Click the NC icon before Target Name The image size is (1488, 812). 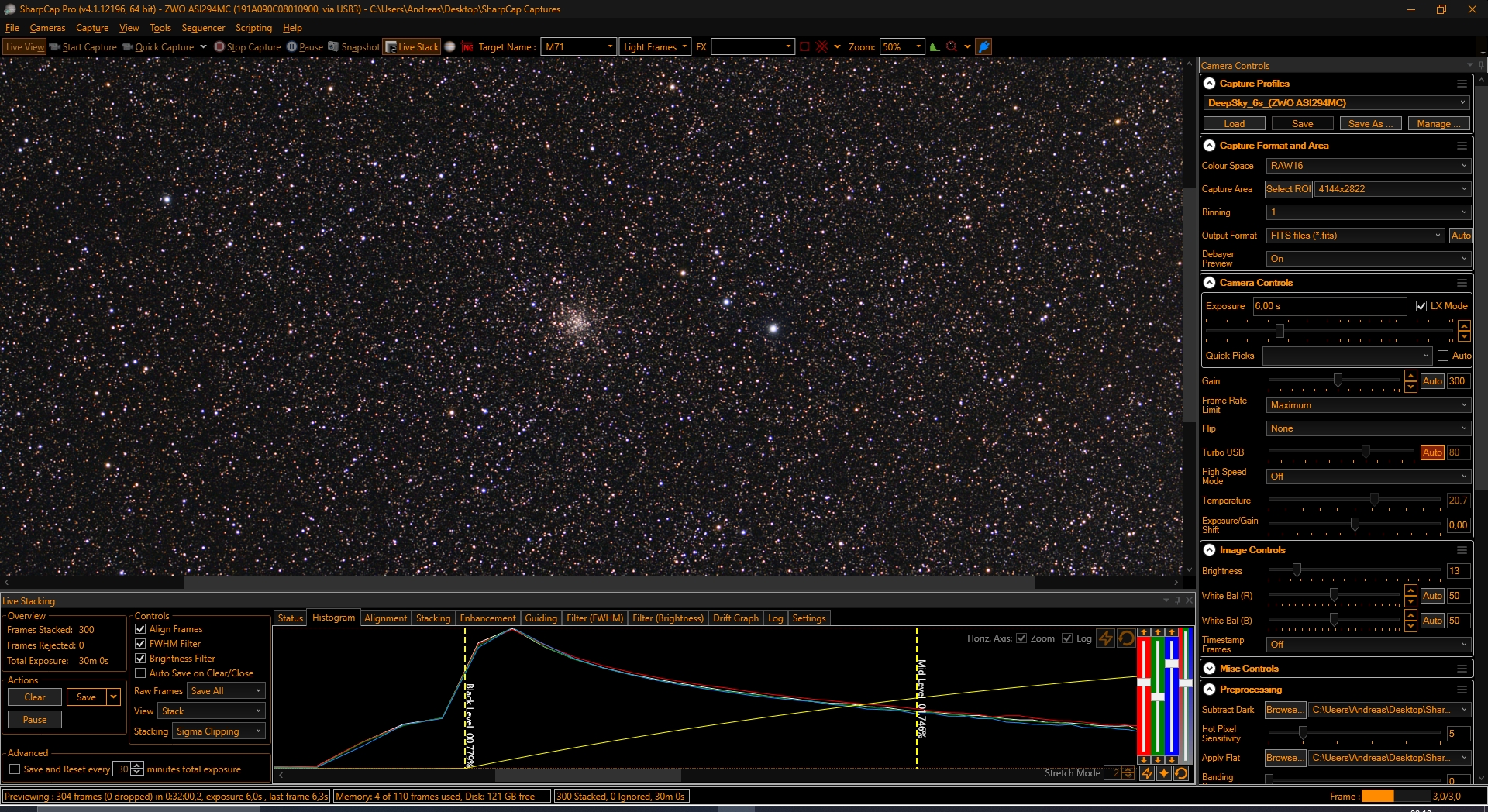point(467,46)
